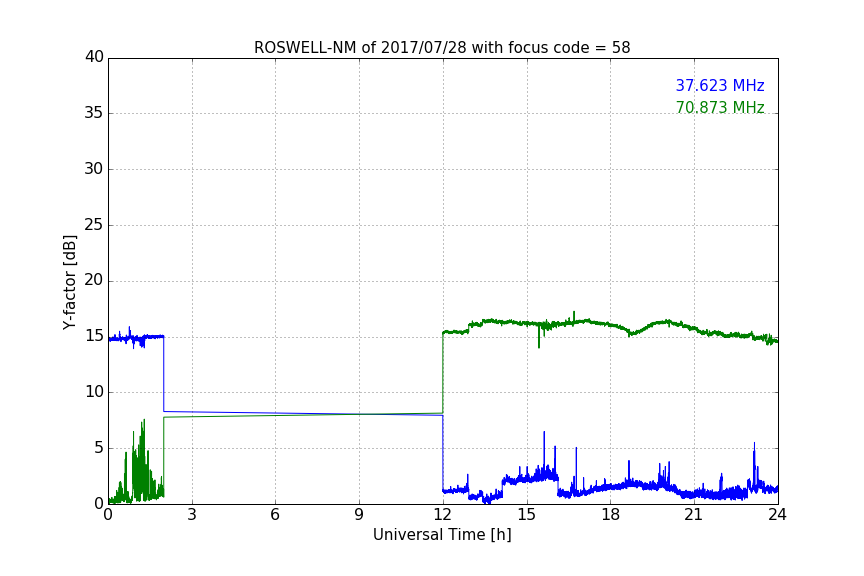Select the green 70.873 MHz legend label
Screen dimensions: 864x576
tap(720, 107)
